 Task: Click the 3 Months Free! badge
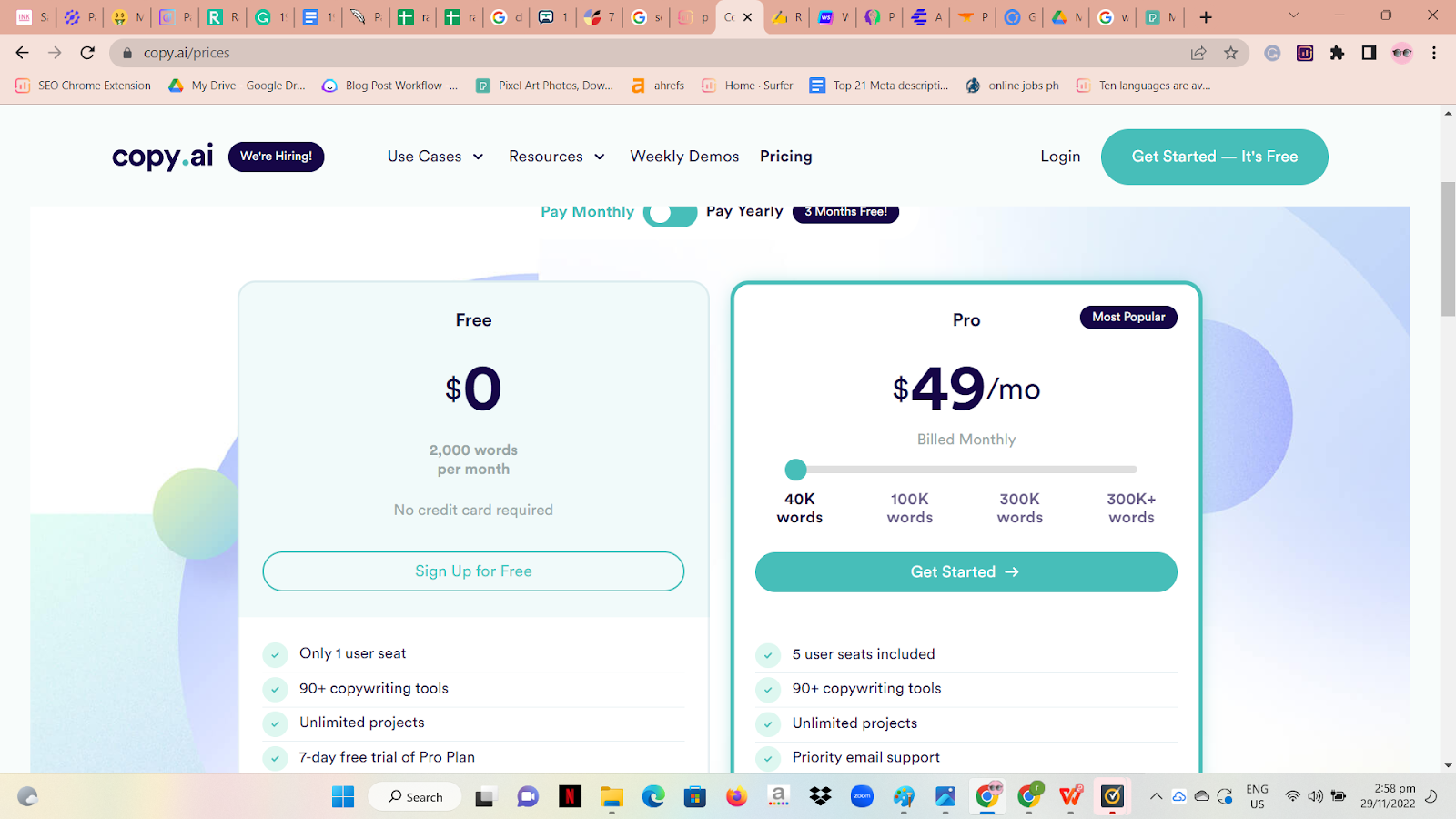[845, 212]
